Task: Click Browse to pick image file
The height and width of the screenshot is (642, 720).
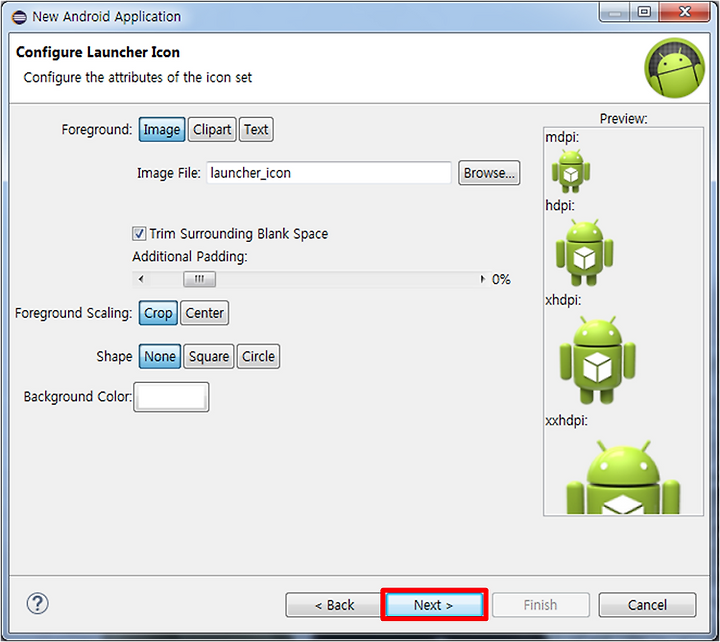Action: pyautogui.click(x=489, y=173)
